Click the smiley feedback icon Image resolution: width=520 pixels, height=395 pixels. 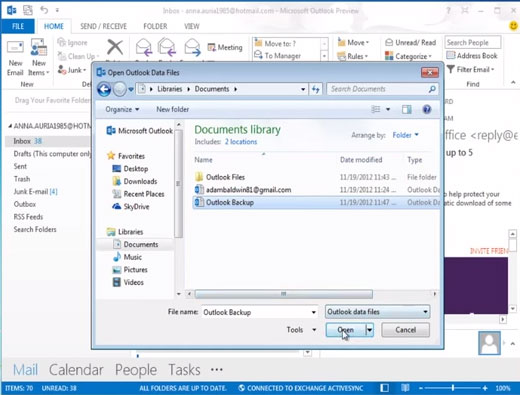point(514,26)
